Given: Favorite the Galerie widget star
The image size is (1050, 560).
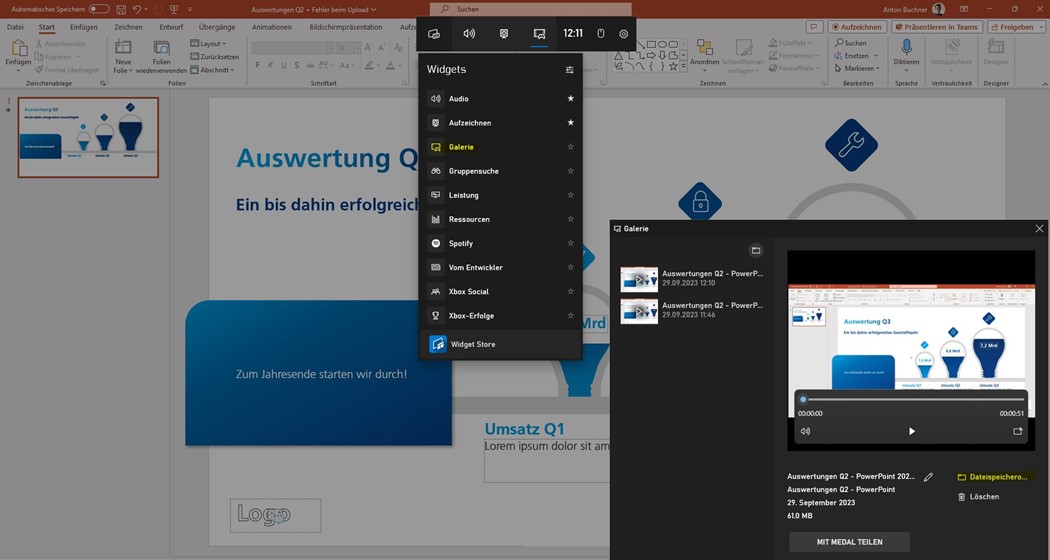Looking at the screenshot, I should click(571, 147).
